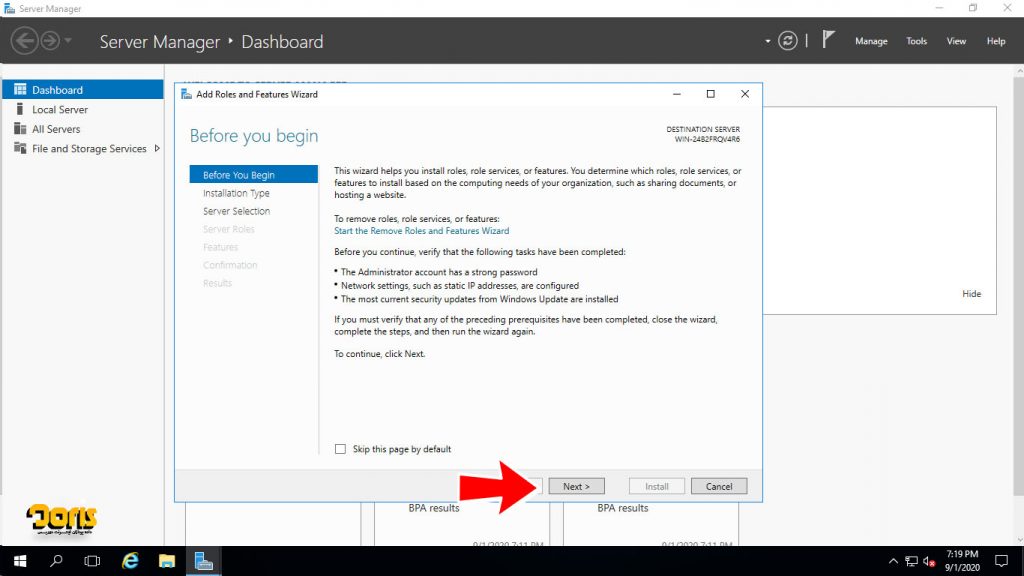Go to the Server Selection step
Screen dimensions: 1024x576
tap(236, 211)
